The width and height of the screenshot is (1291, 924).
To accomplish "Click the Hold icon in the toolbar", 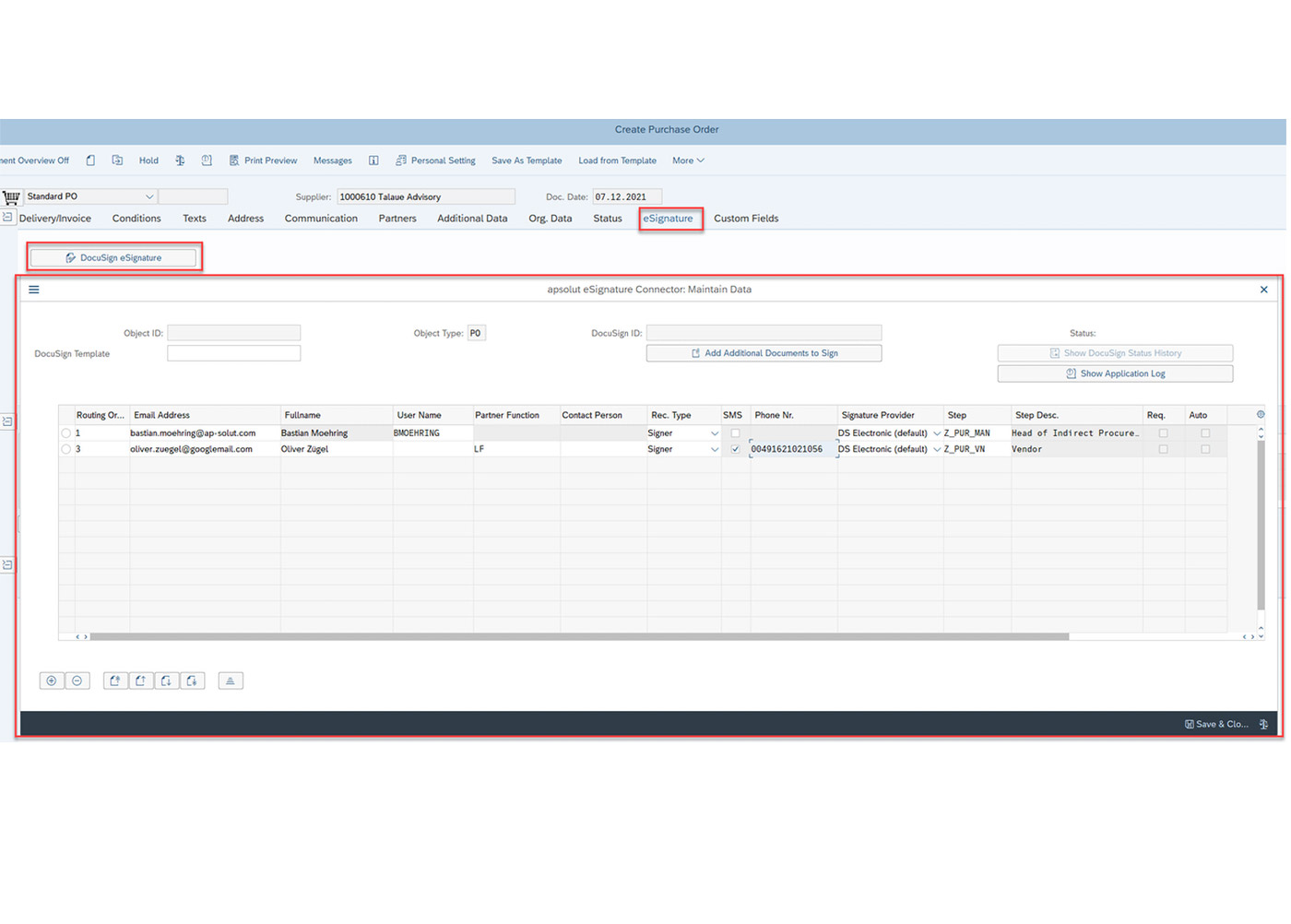I will [x=148, y=160].
